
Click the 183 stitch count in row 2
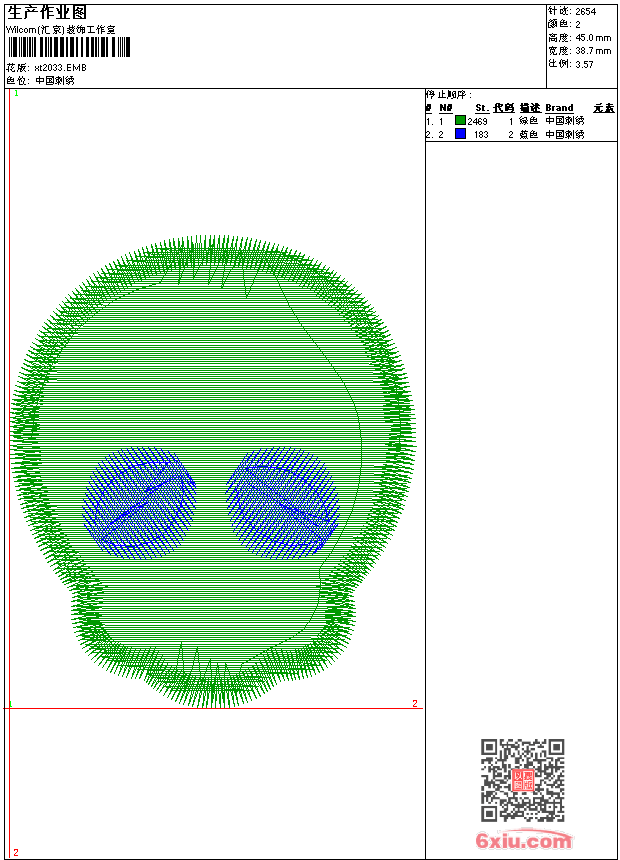481,134
